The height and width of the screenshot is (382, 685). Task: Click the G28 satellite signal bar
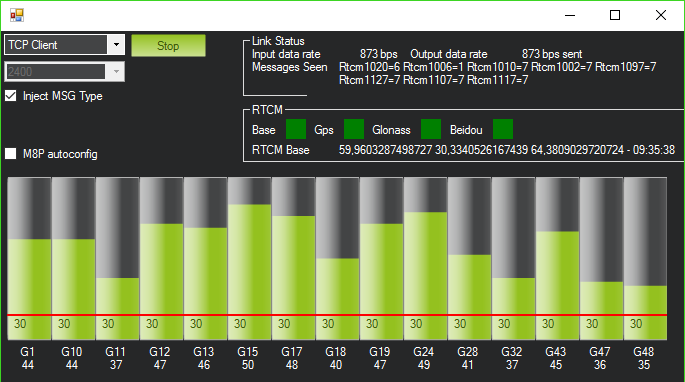470,258
